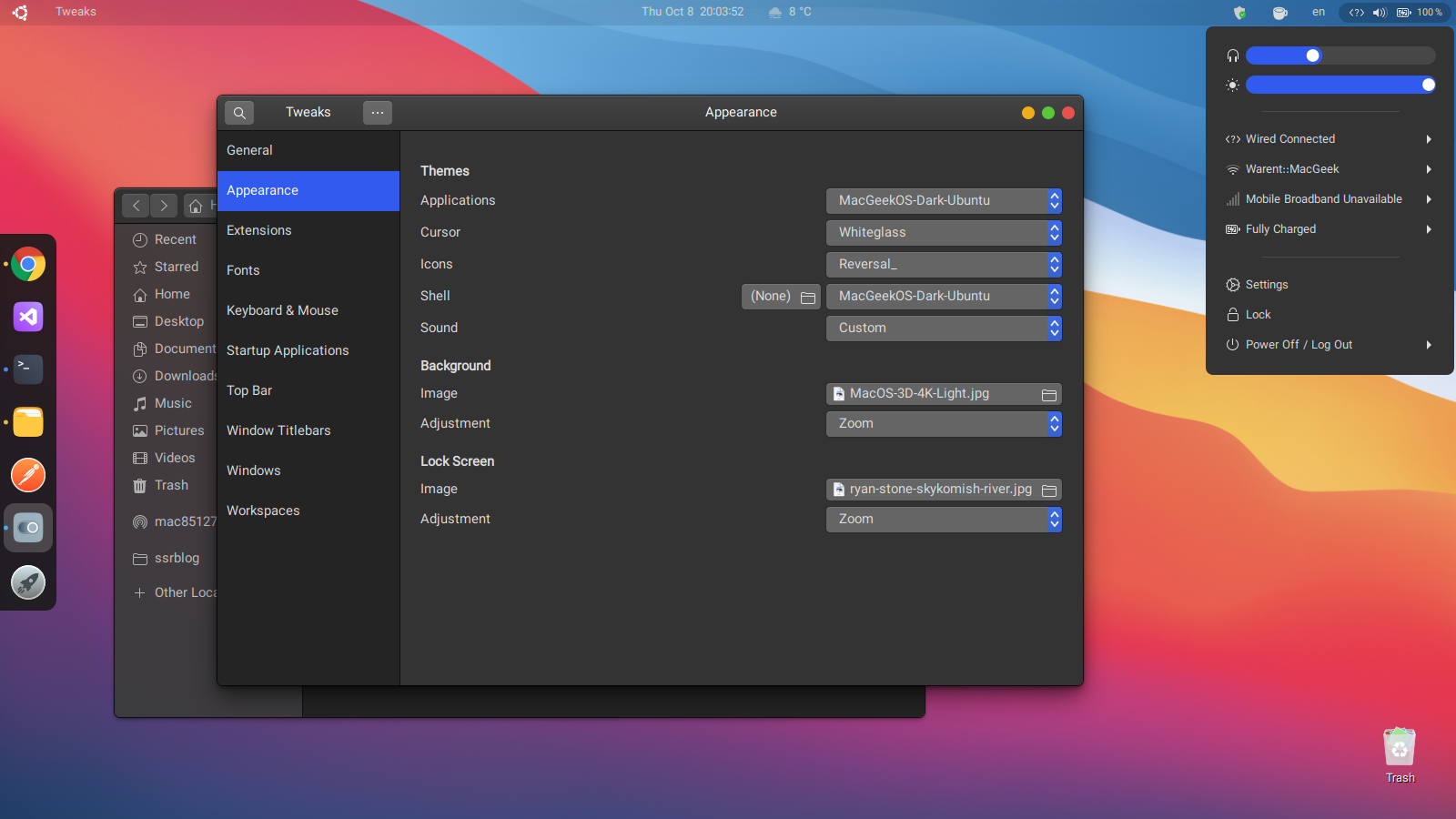Click the coffee cup tray icon

pos(1279,13)
